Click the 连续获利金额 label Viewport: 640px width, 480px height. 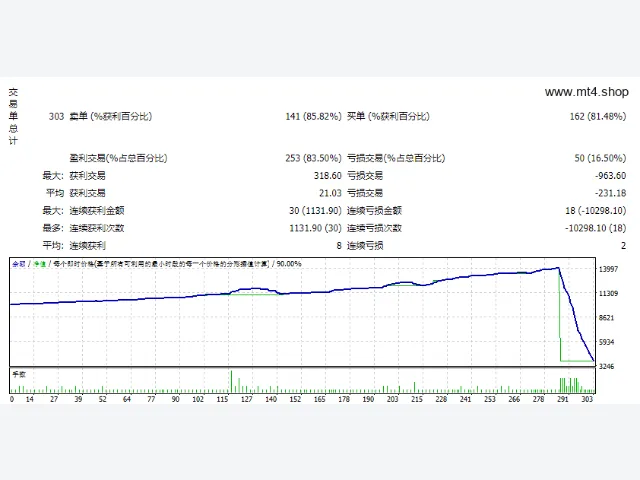point(97,211)
